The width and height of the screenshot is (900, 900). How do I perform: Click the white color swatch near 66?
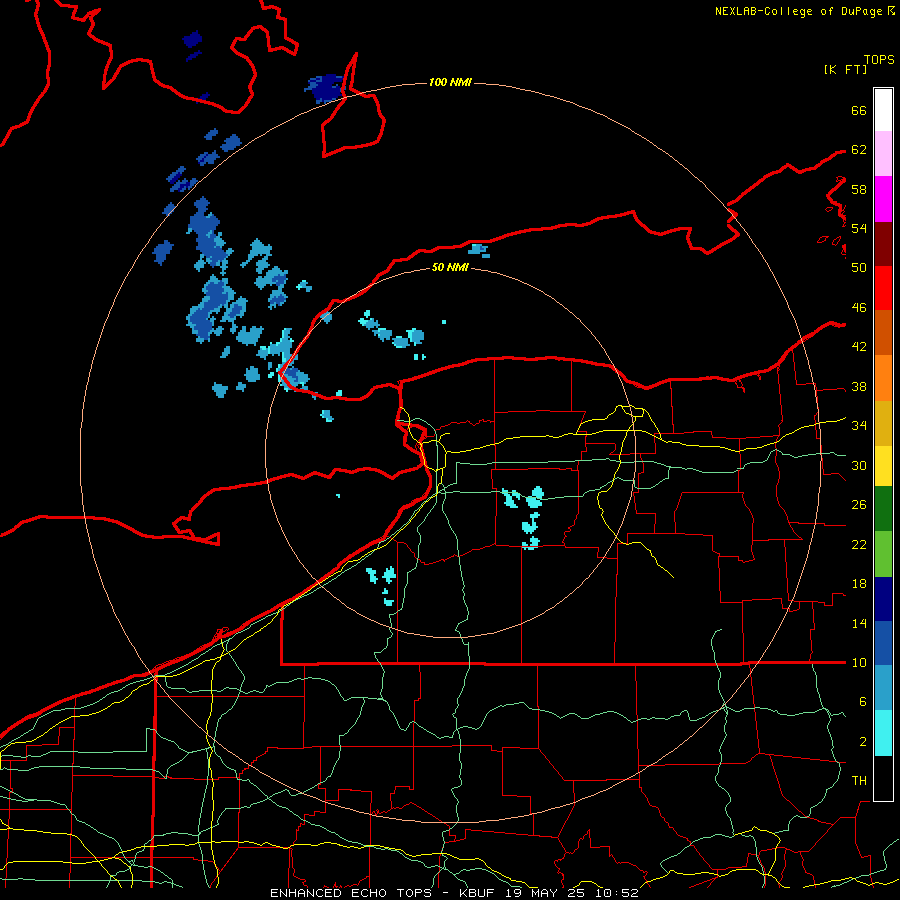883,110
